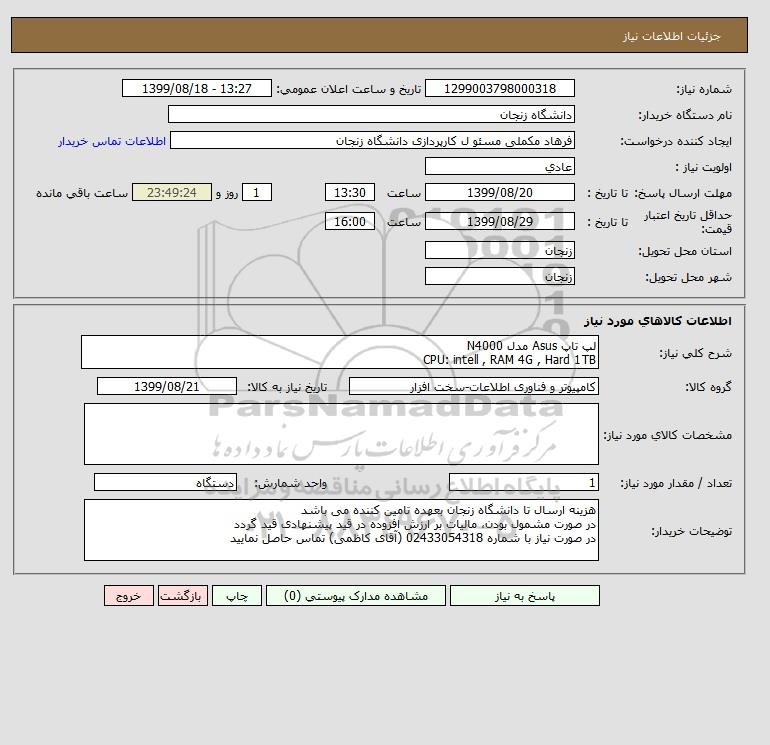
Task: Click goods group field کامپیوتر و فناوری اطلاعات
Action: click(473, 386)
